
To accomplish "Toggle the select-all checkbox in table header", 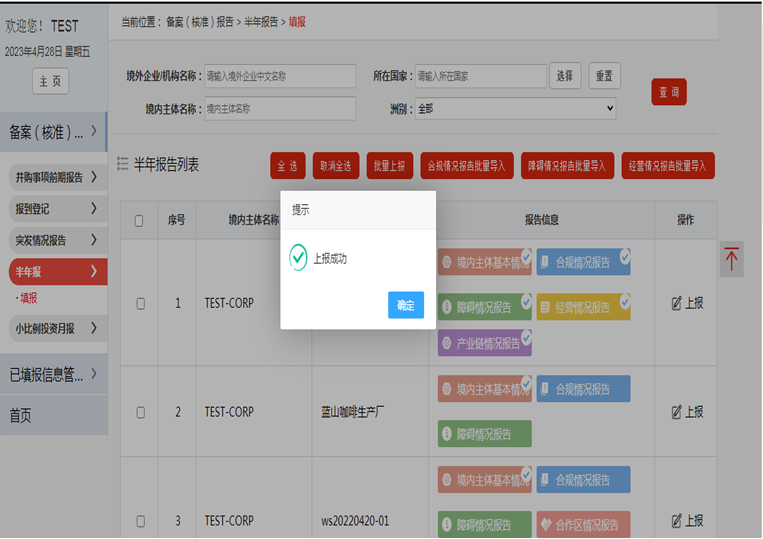I will [139, 221].
